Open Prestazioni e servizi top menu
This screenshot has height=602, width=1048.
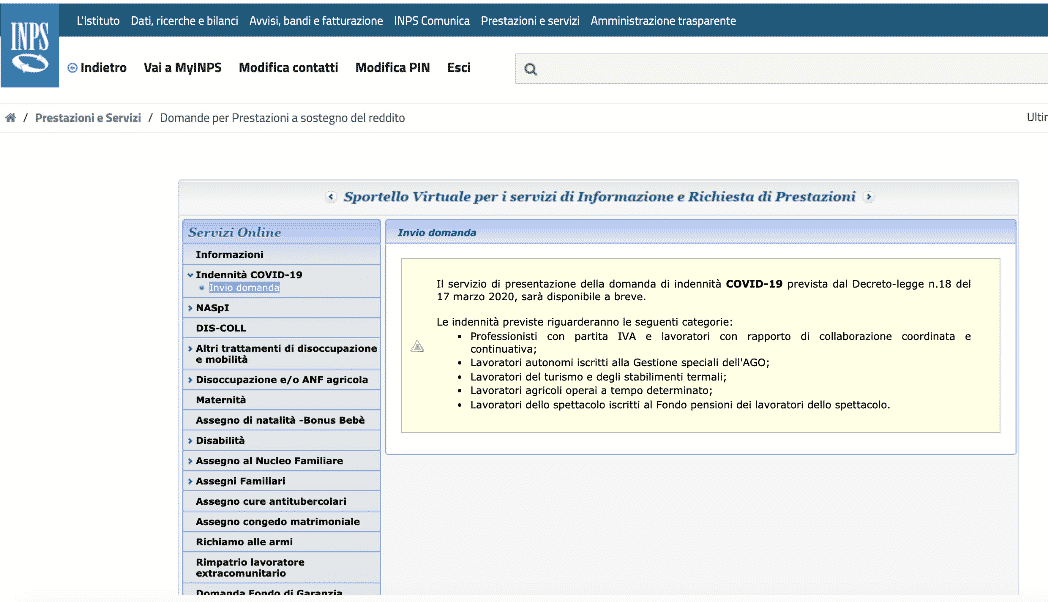coord(530,21)
